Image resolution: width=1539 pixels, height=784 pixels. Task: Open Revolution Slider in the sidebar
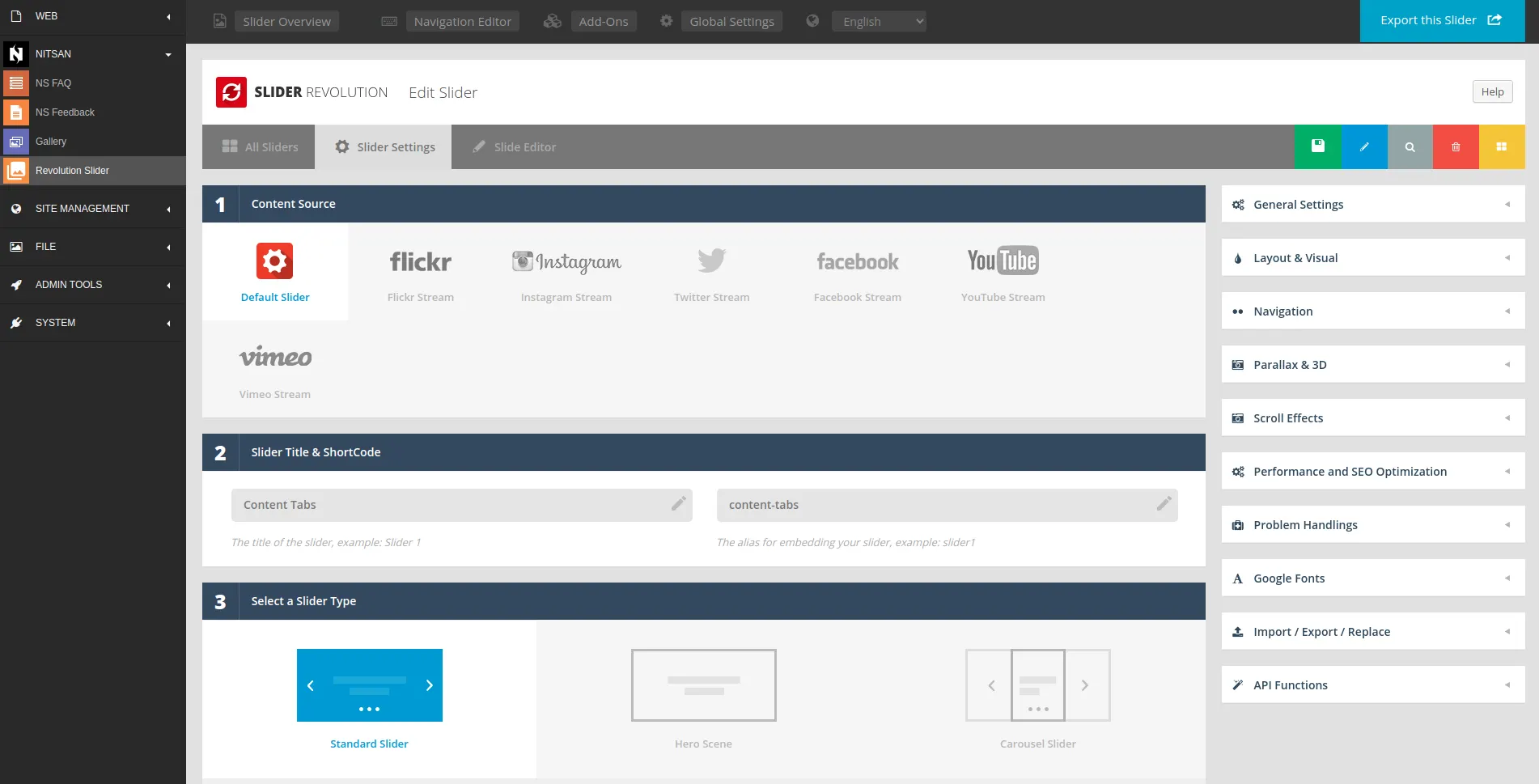click(x=93, y=171)
